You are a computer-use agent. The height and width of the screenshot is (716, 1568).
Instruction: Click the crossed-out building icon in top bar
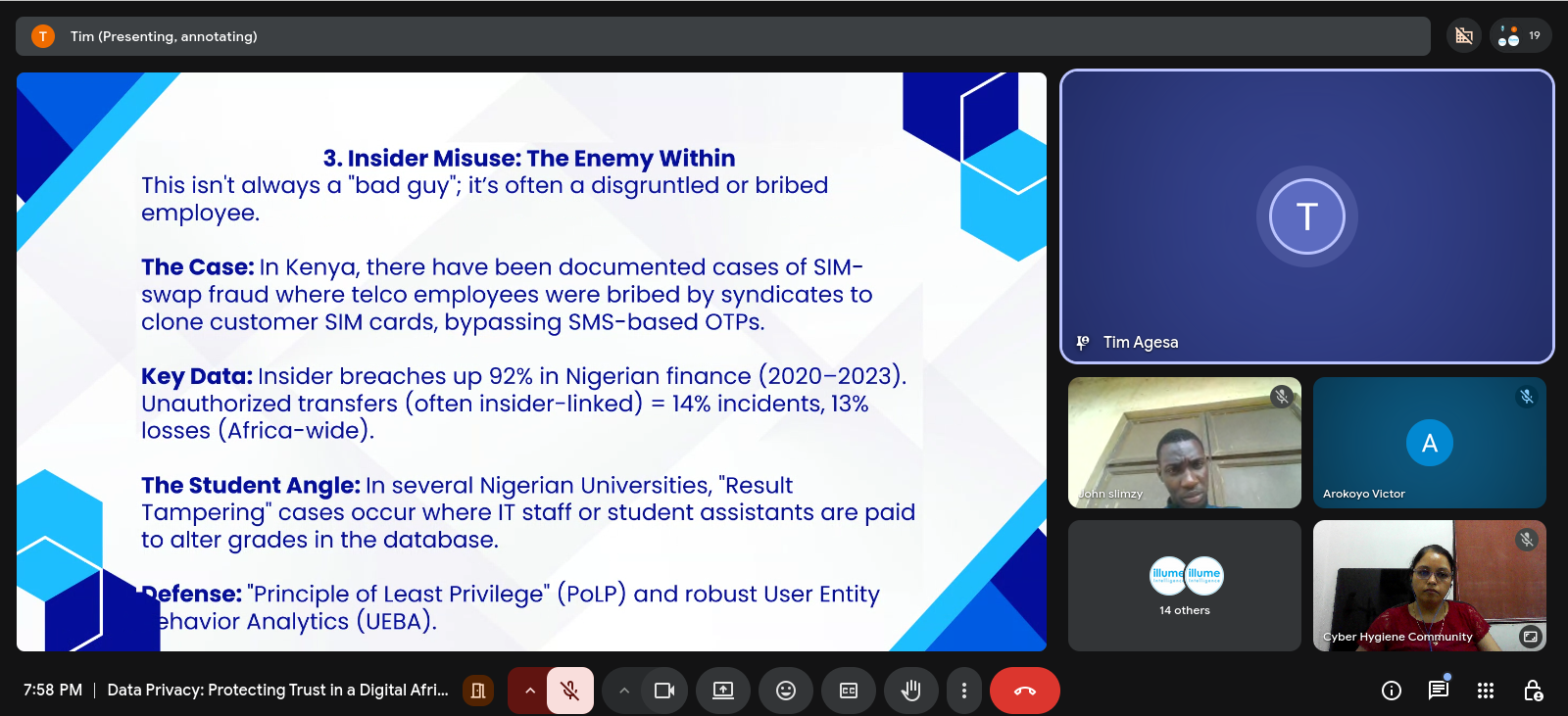[x=1463, y=36]
